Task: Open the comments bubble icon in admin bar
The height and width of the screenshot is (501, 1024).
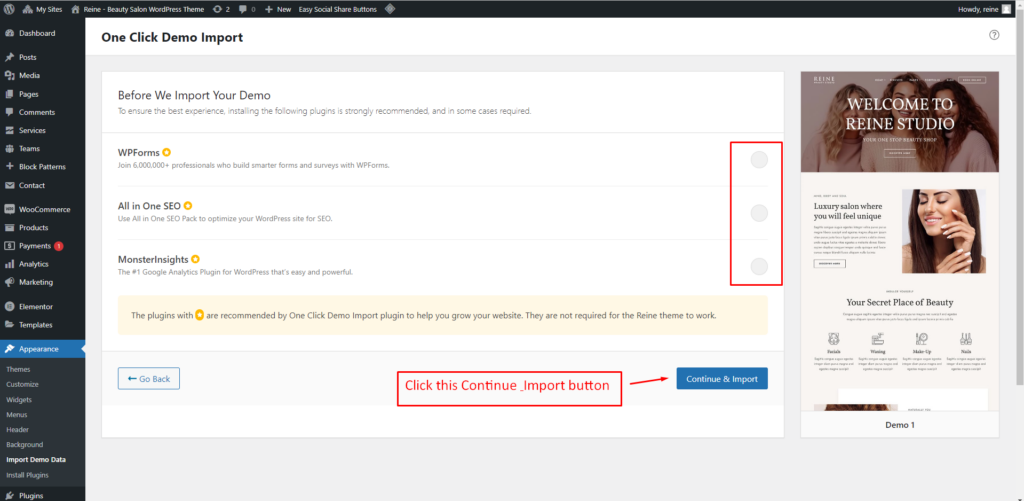Action: pos(243,9)
